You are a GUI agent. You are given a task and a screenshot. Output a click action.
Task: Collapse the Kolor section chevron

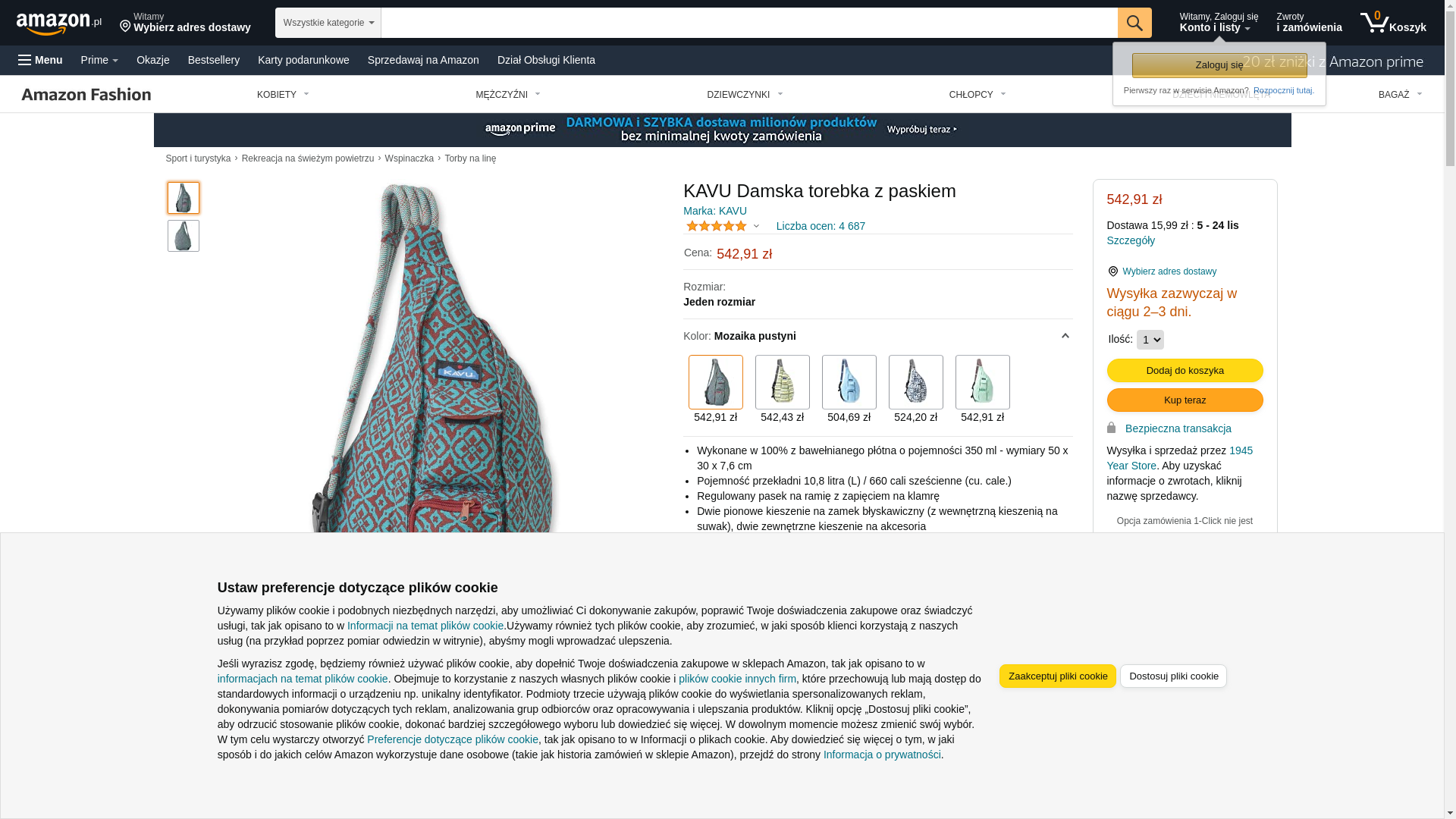coord(1065,336)
